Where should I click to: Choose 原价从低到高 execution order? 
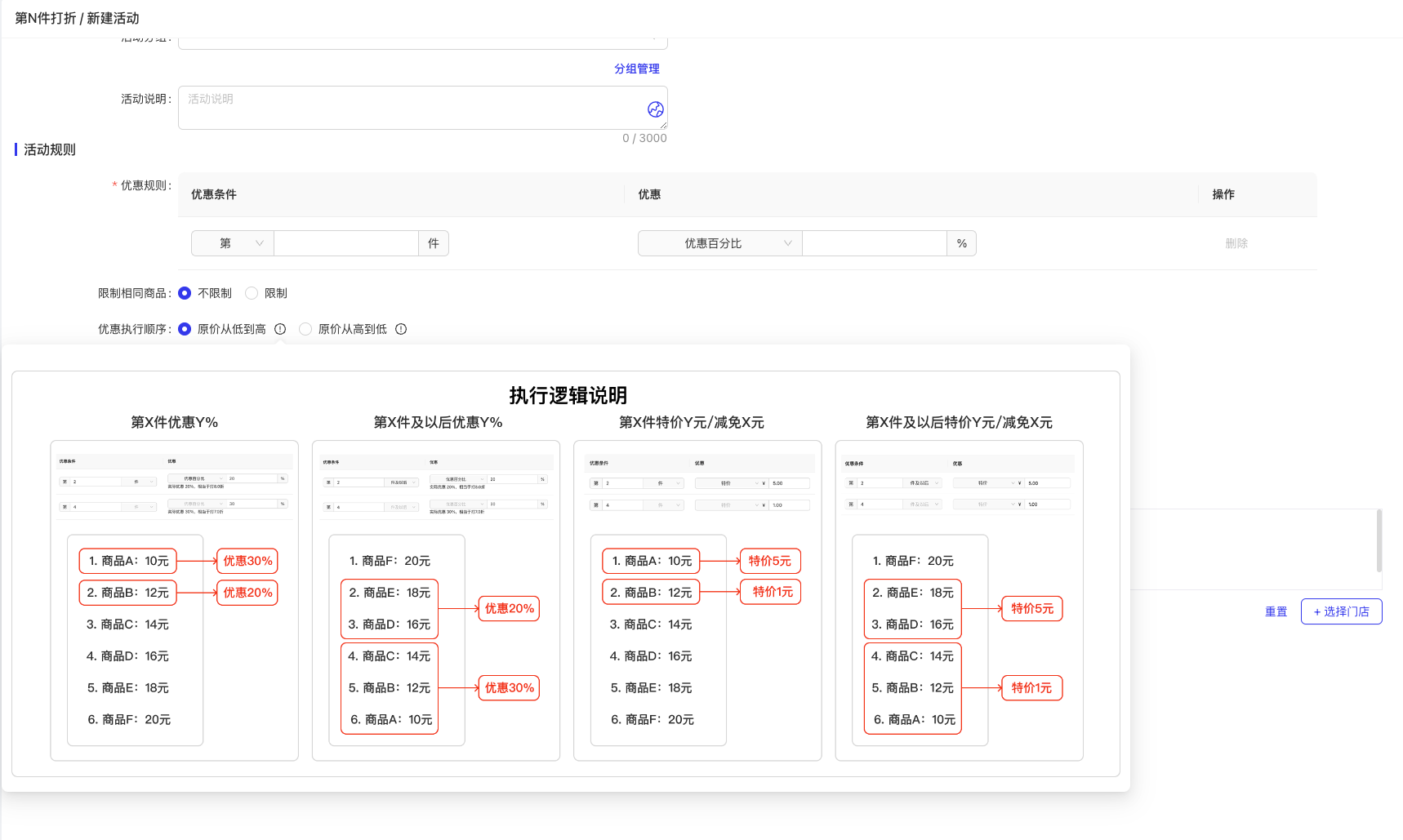pos(185,329)
